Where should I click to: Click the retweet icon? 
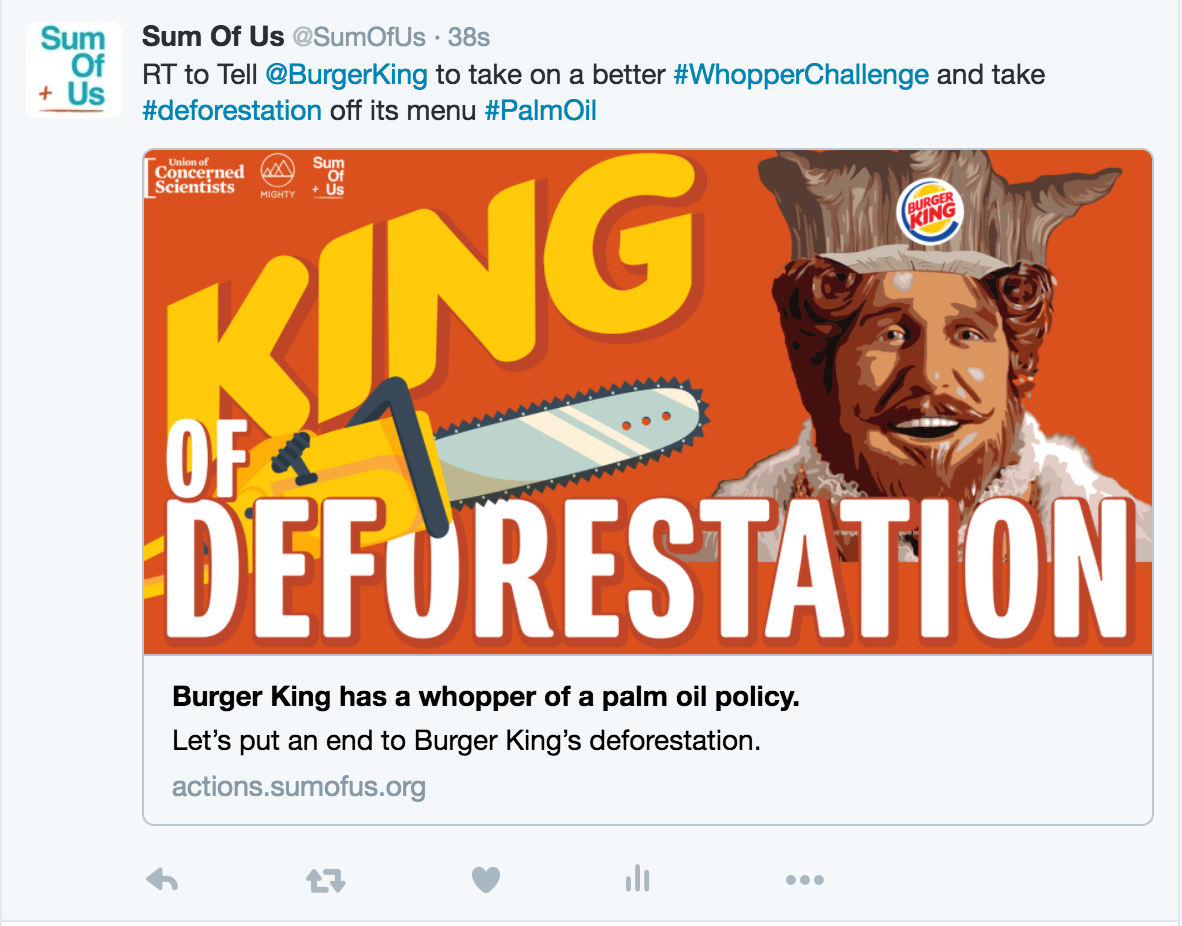pos(325,879)
